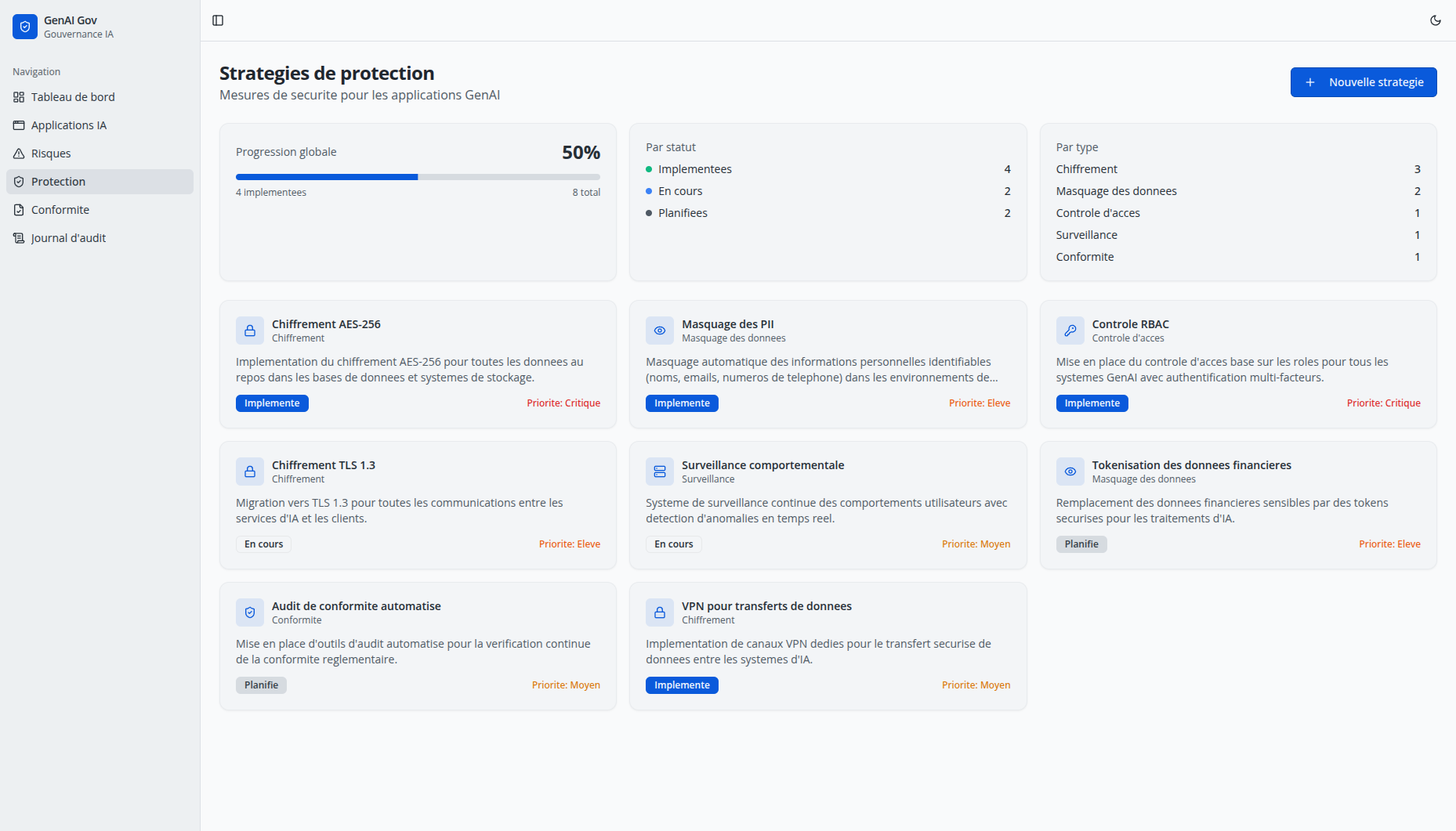Screen dimensions: 1456x831
Task: Click the server icon on Surveillance comportementale
Action: pyautogui.click(x=660, y=472)
